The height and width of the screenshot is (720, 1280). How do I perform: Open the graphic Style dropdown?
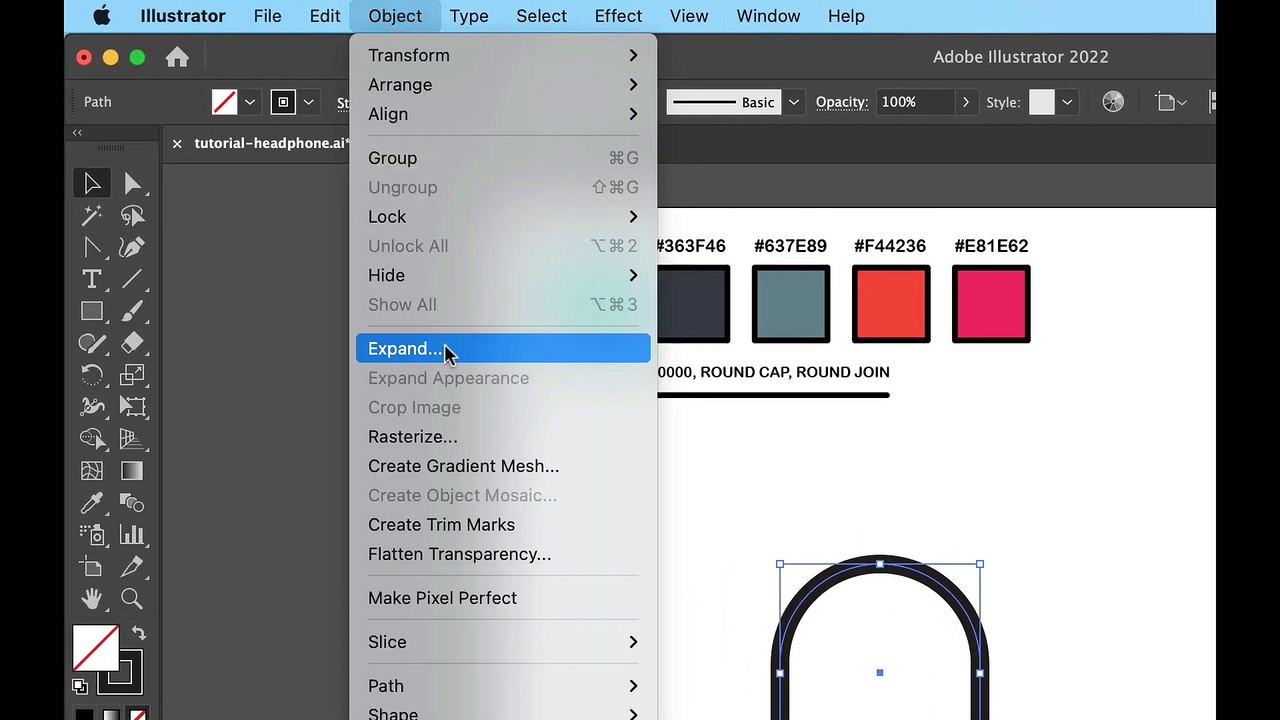(x=1067, y=102)
